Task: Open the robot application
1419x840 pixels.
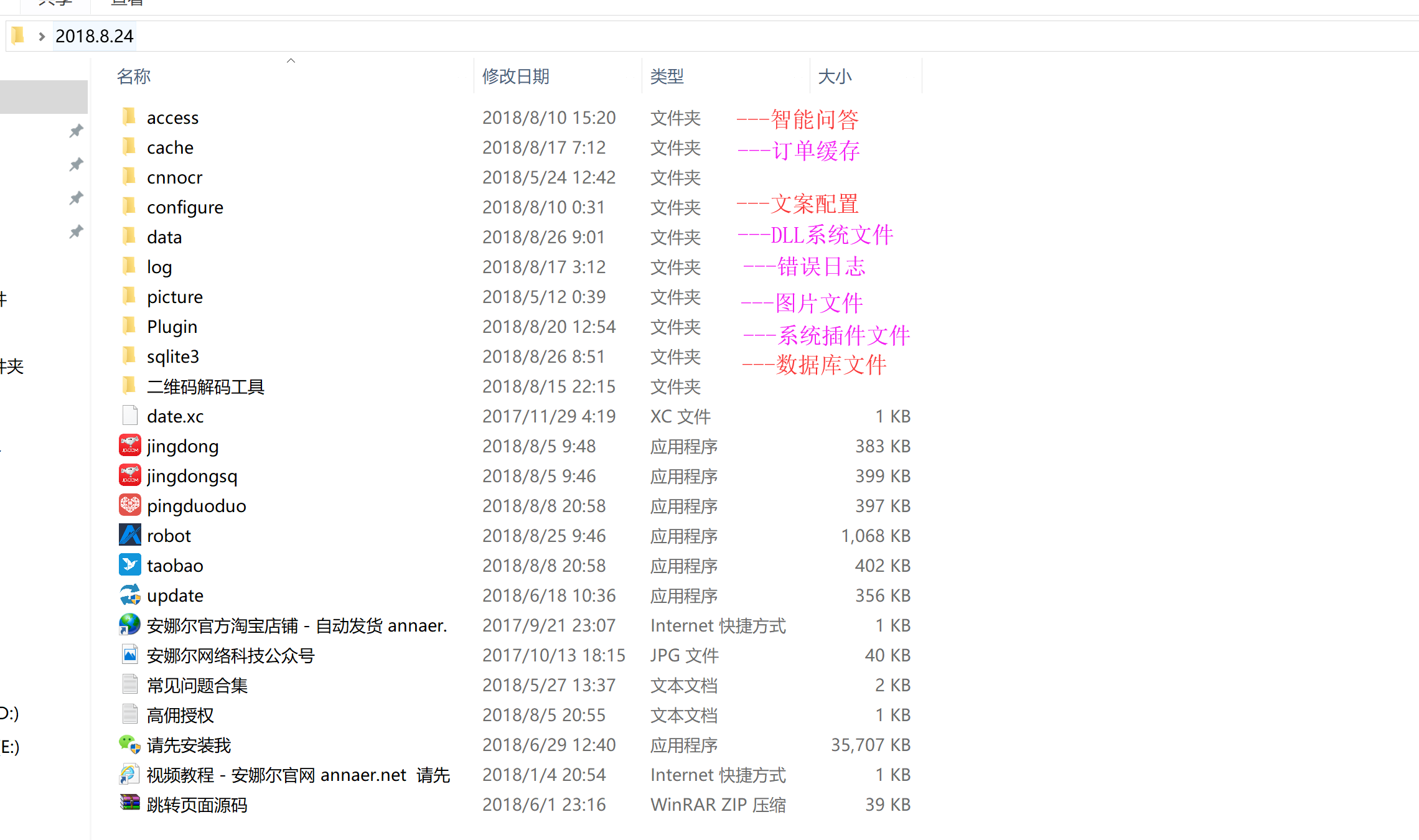Action: pyautogui.click(x=167, y=535)
